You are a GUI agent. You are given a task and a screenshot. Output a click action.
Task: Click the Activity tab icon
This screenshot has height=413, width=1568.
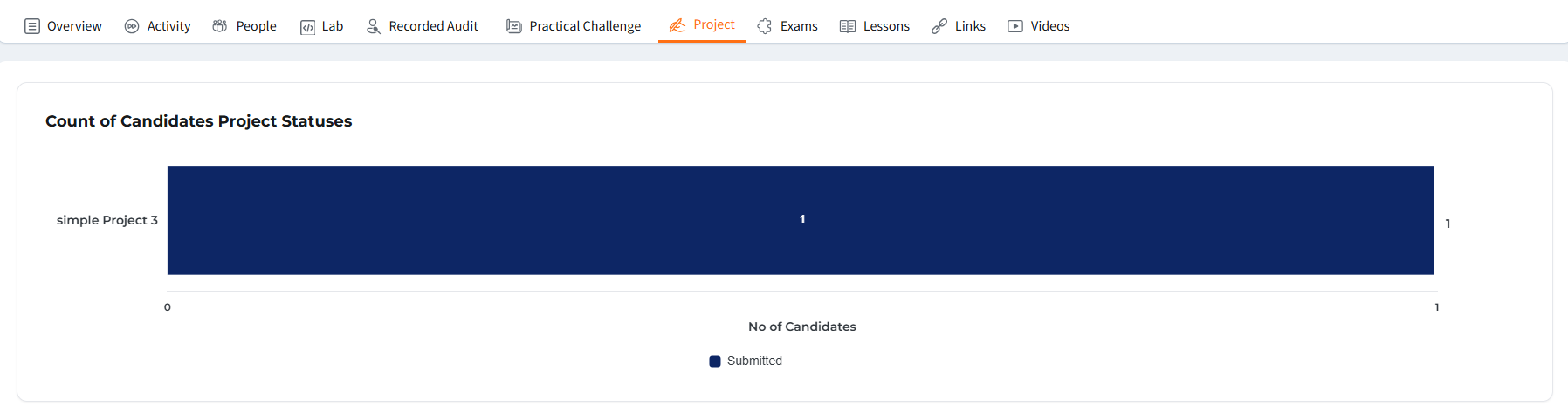click(132, 26)
